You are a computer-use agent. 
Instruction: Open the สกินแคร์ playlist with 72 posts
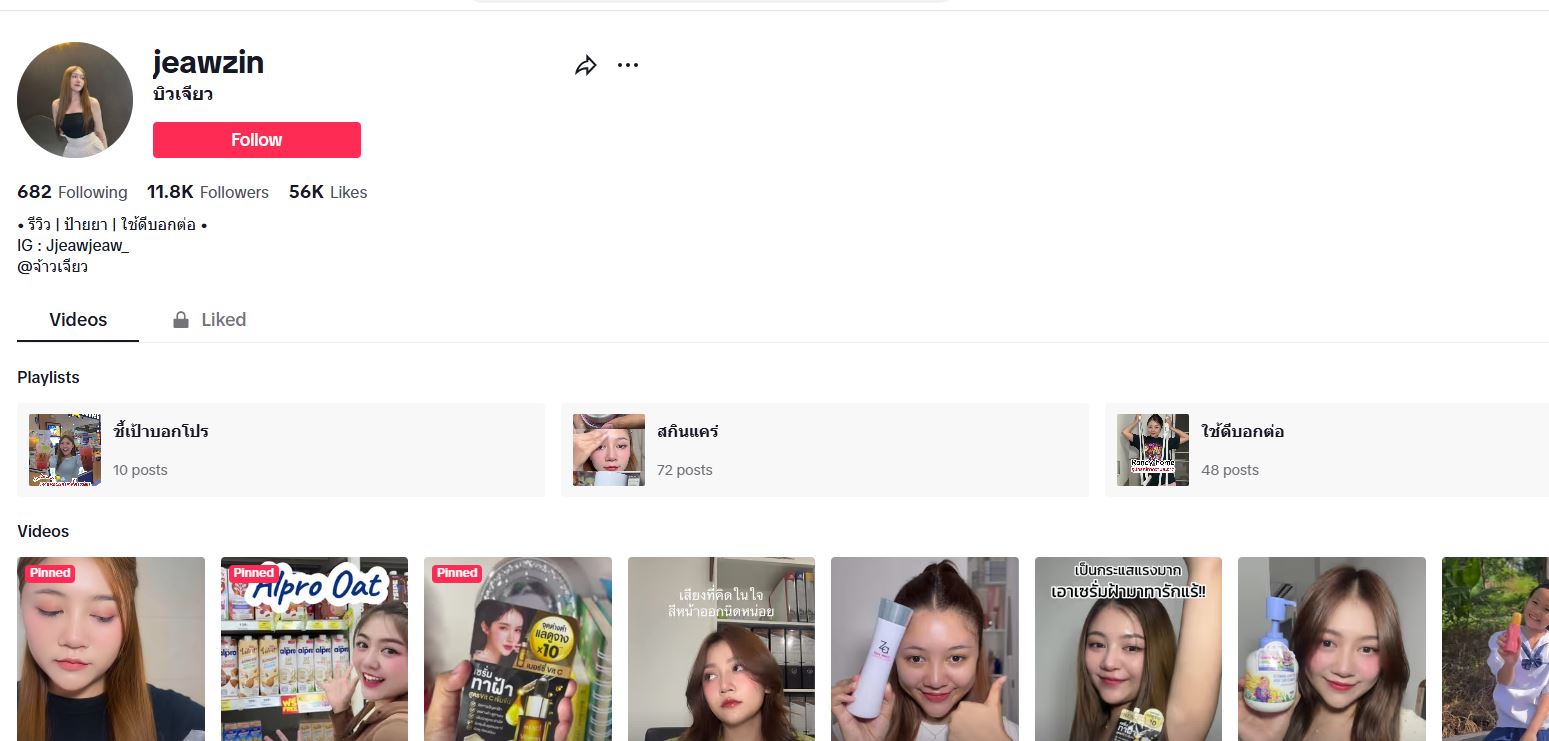tap(825, 450)
